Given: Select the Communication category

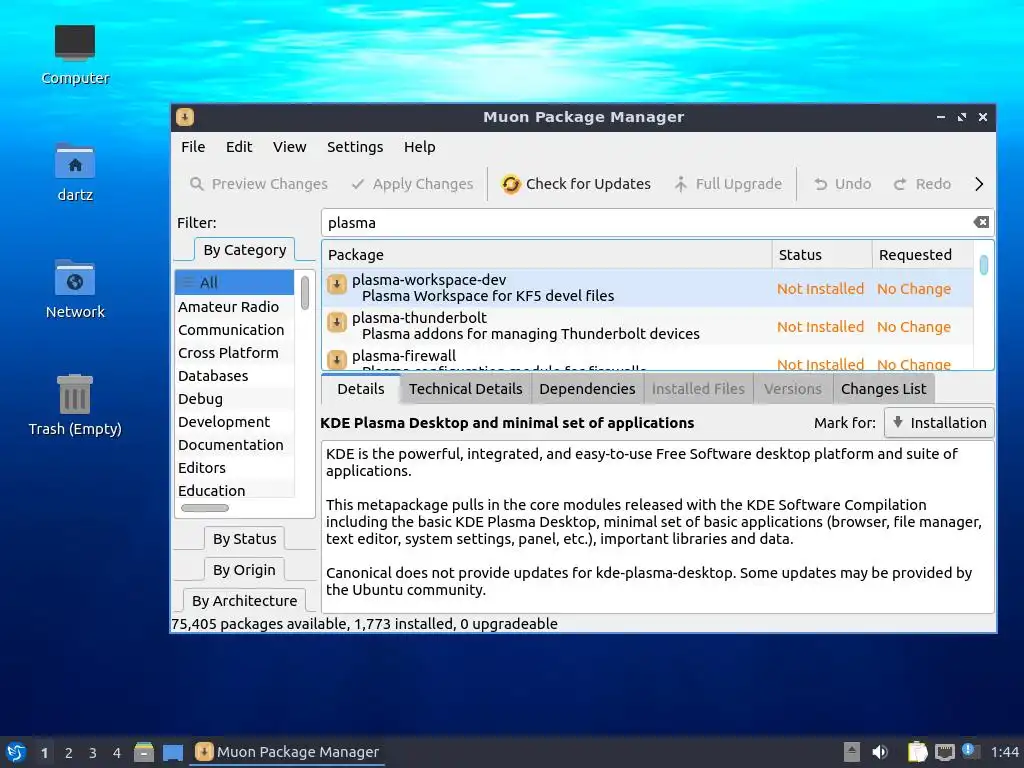Looking at the screenshot, I should point(234,330).
